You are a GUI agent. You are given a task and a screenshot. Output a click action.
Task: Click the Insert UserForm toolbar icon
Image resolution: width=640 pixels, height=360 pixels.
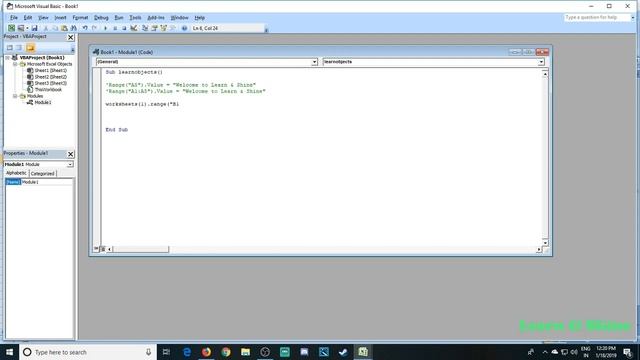(21, 28)
